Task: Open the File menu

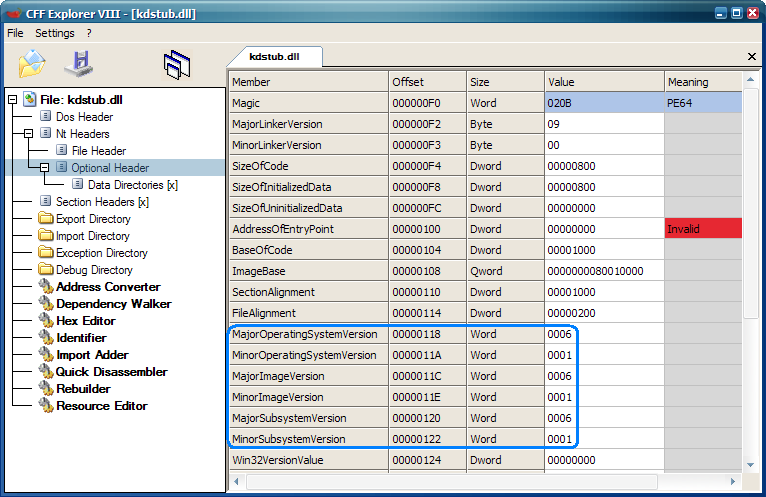Action: [x=15, y=33]
